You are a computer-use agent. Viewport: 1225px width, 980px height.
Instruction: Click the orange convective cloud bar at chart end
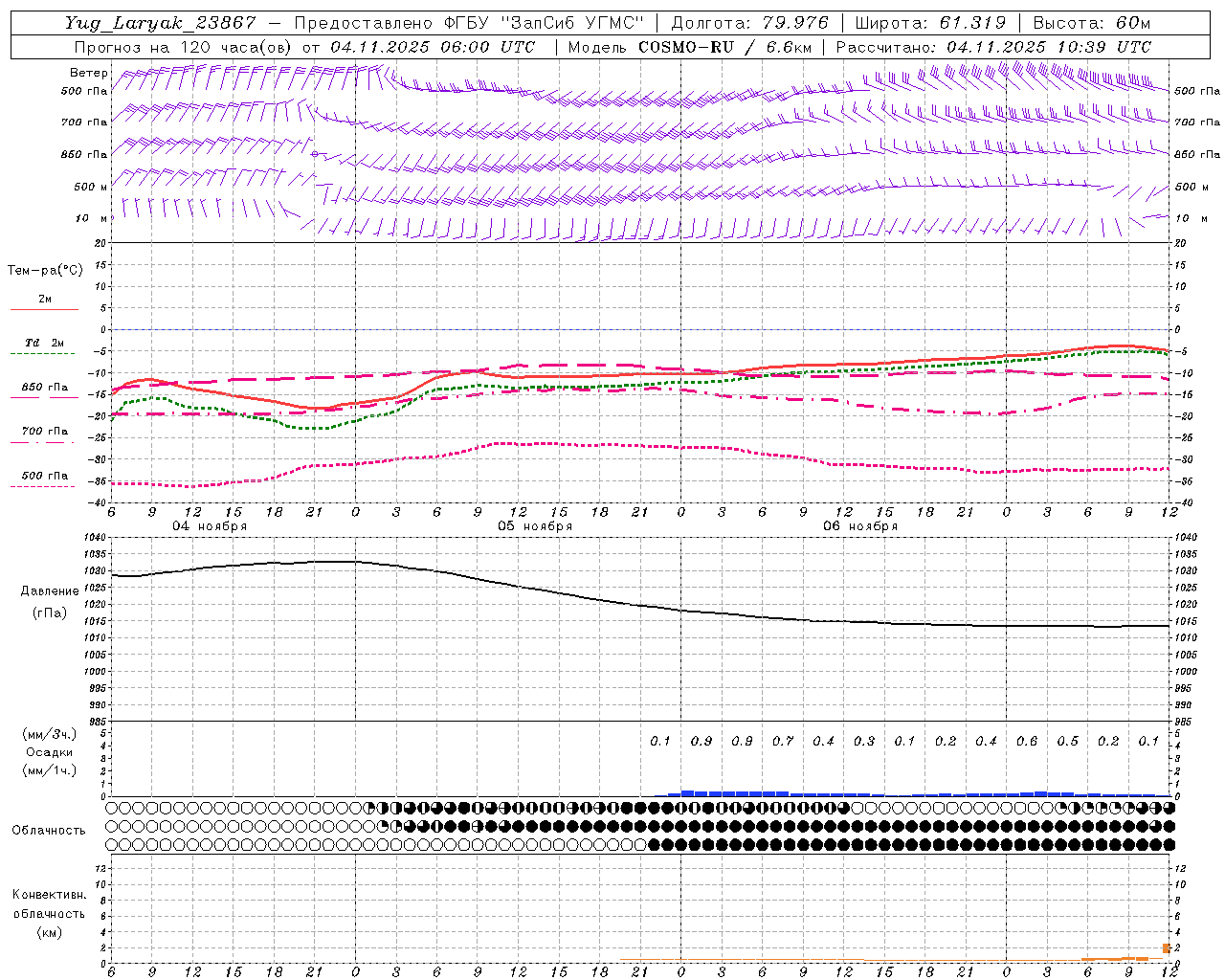[x=1167, y=948]
